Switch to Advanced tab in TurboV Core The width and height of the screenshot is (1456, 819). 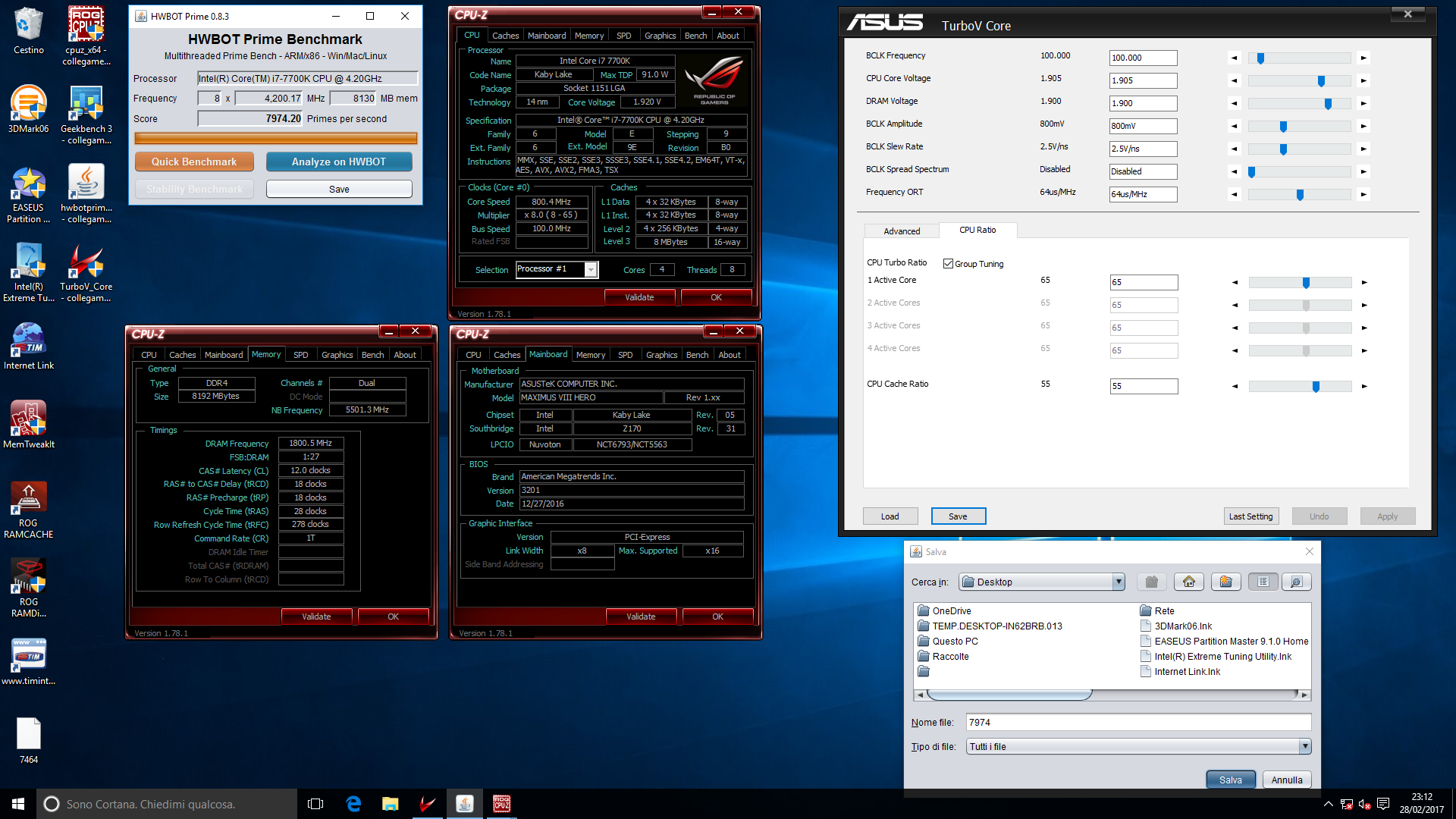coord(902,231)
